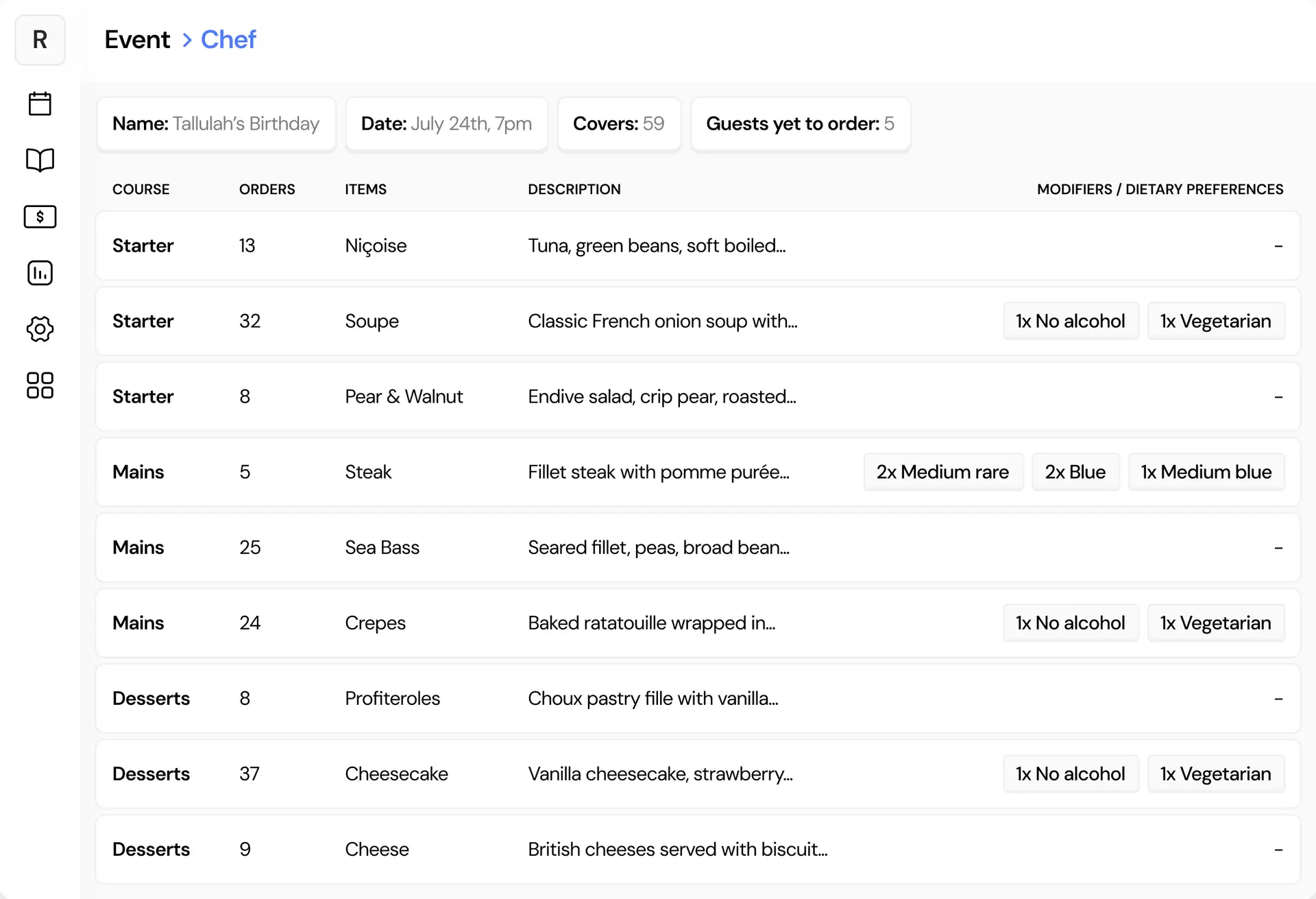Viewport: 1316px width, 899px height.
Task: Open the menu book icon
Action: click(40, 160)
